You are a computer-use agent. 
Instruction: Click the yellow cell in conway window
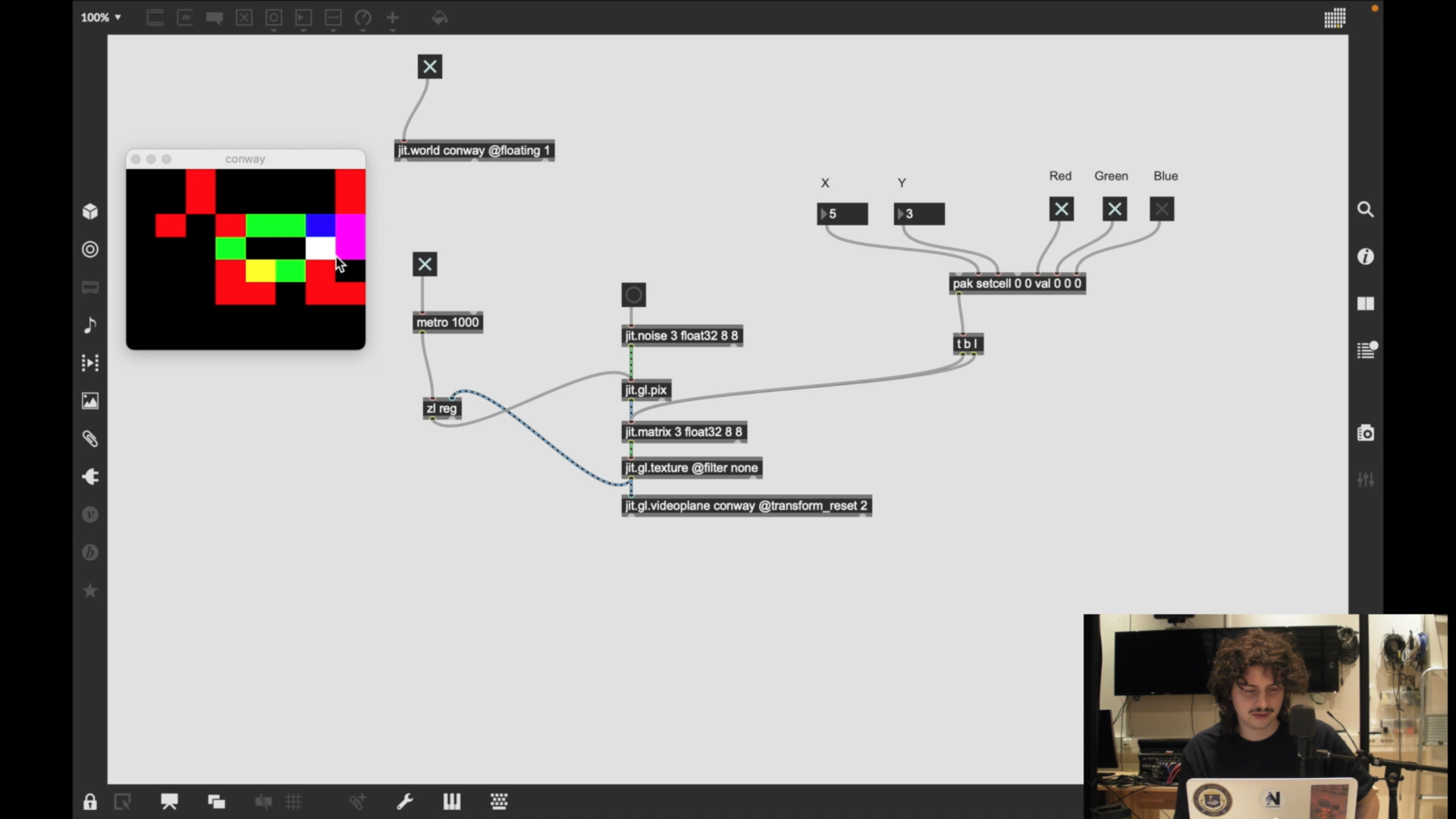tap(260, 271)
